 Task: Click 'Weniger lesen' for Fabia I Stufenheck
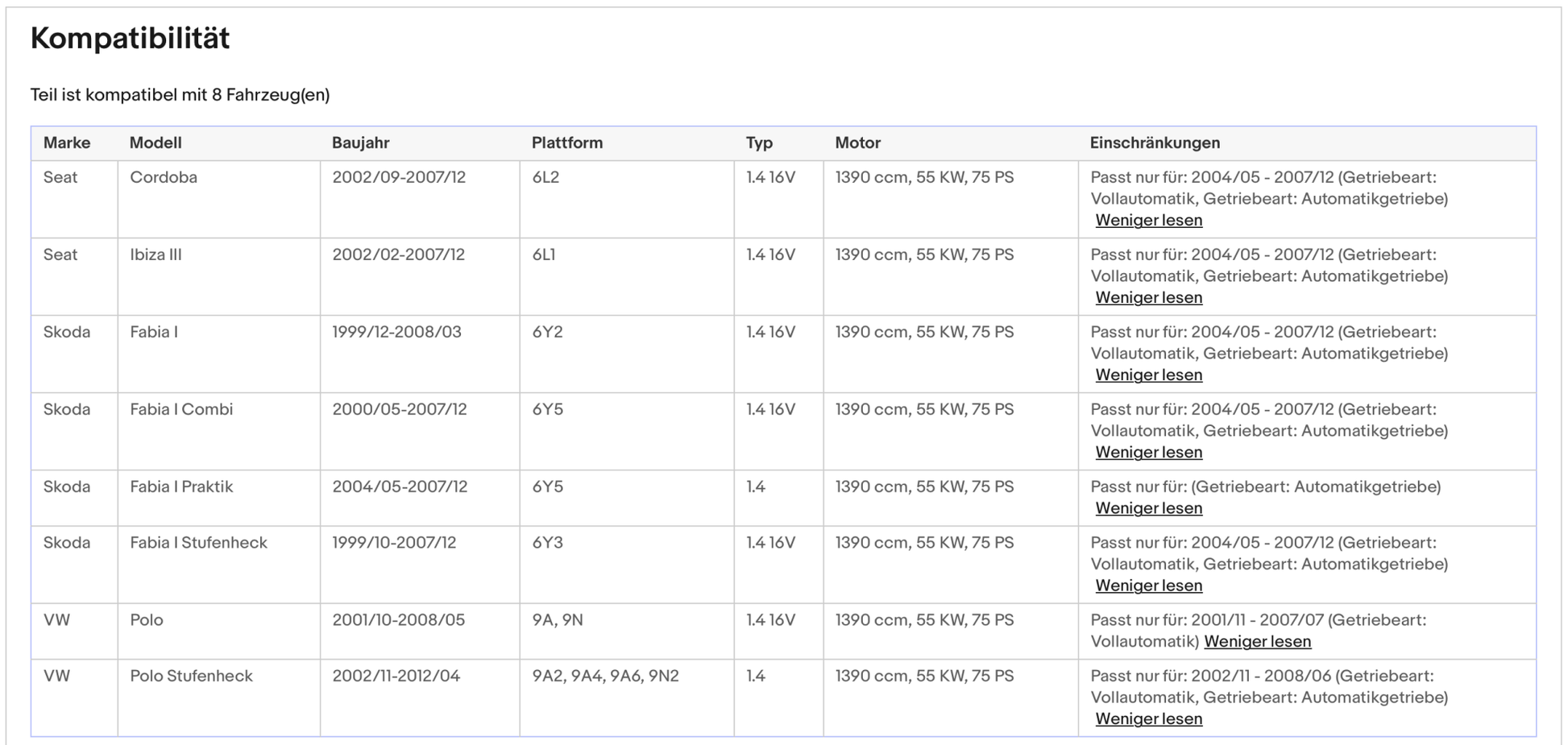pyautogui.click(x=1148, y=586)
